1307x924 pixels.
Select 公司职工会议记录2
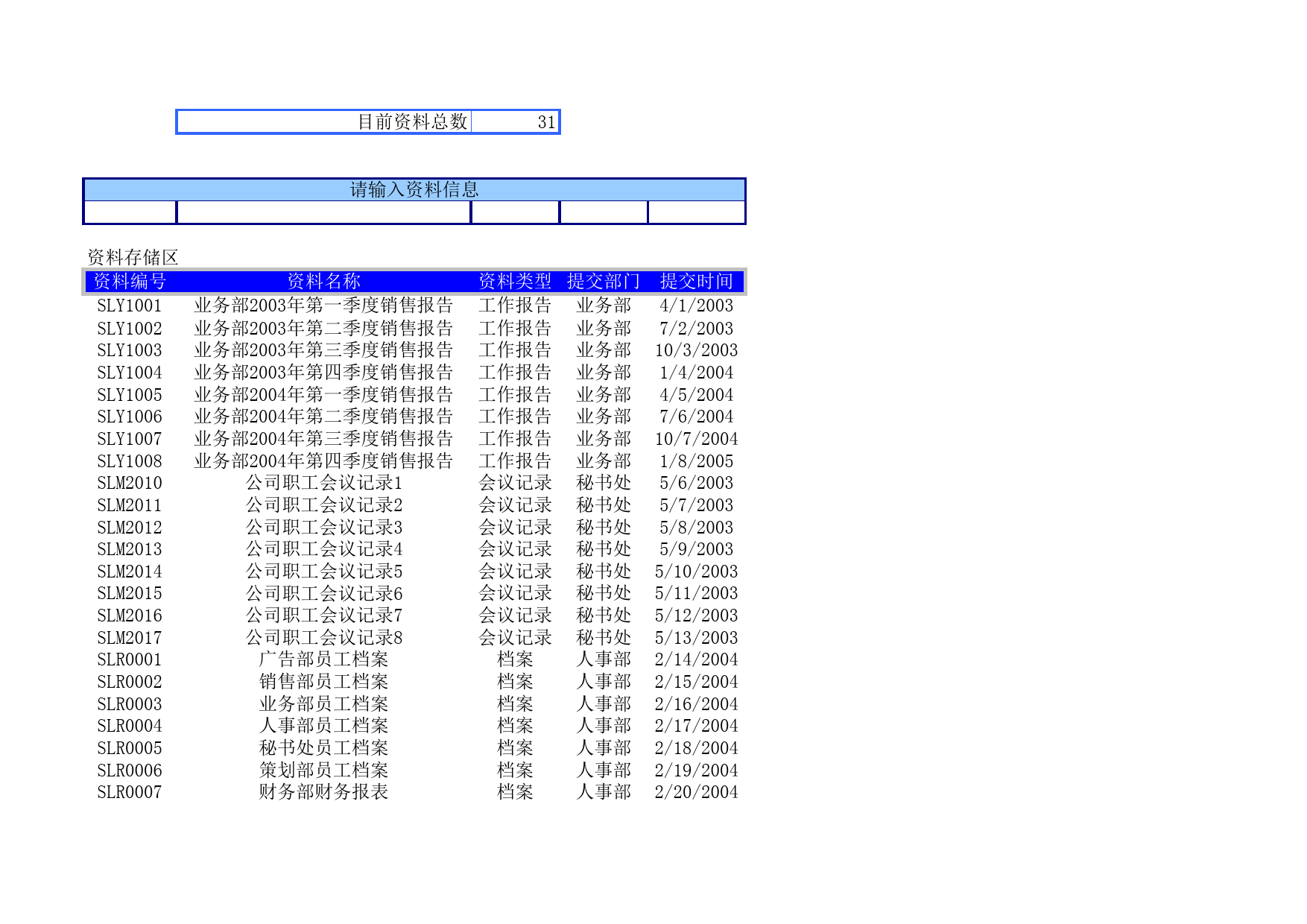[x=324, y=505]
